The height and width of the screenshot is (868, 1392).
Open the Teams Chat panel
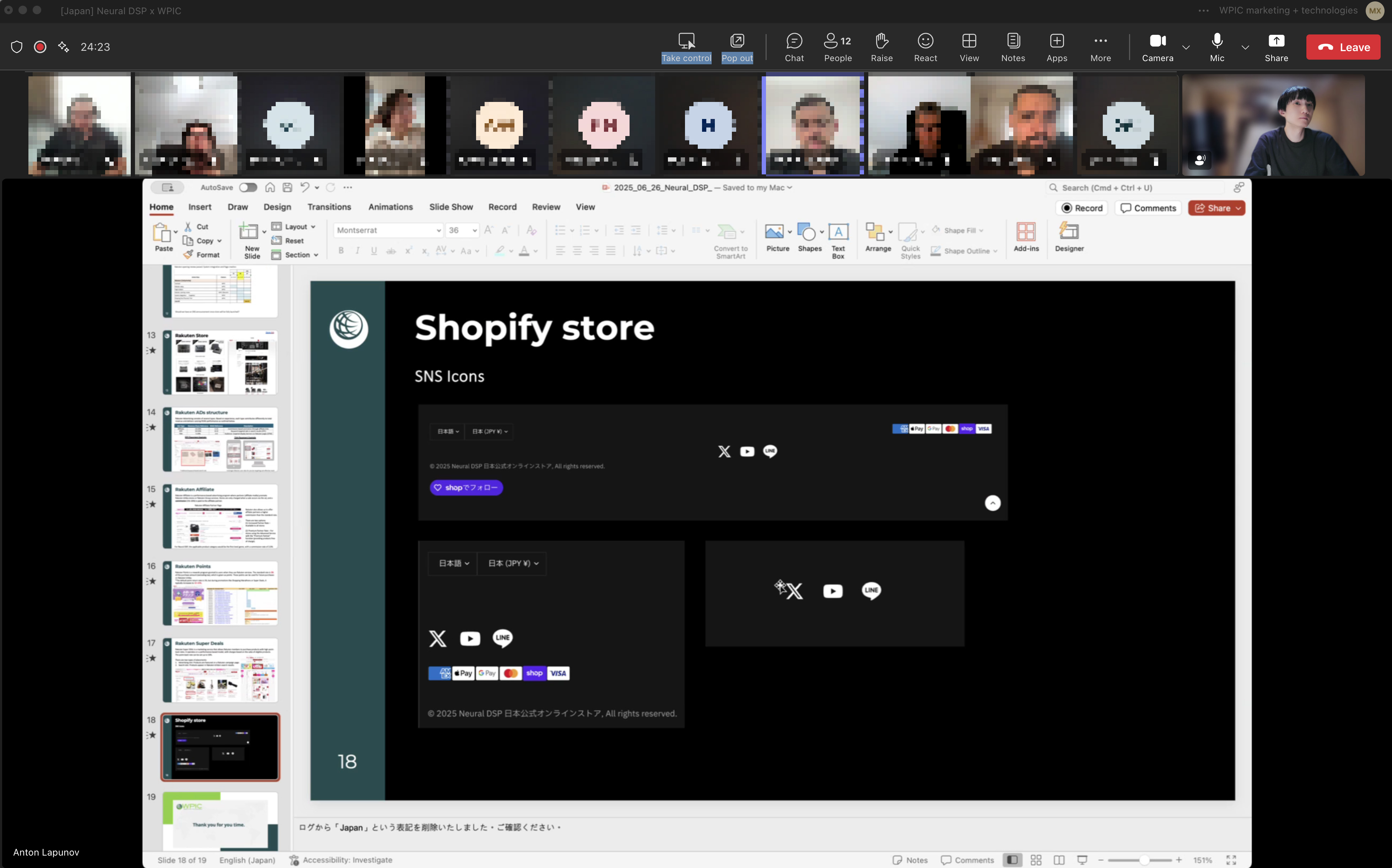click(794, 47)
